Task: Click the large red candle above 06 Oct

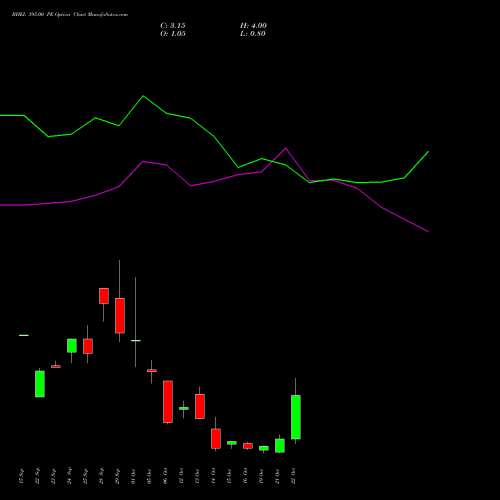Action: [168, 402]
